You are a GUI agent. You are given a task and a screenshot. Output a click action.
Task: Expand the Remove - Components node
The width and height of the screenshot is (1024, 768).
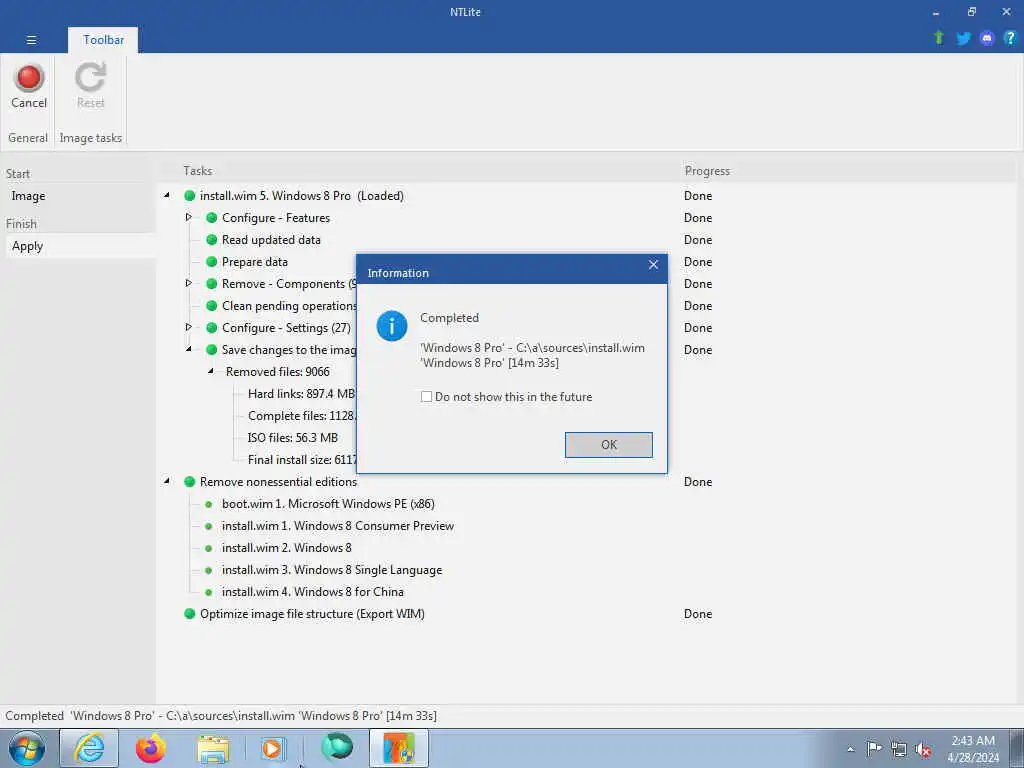click(189, 283)
